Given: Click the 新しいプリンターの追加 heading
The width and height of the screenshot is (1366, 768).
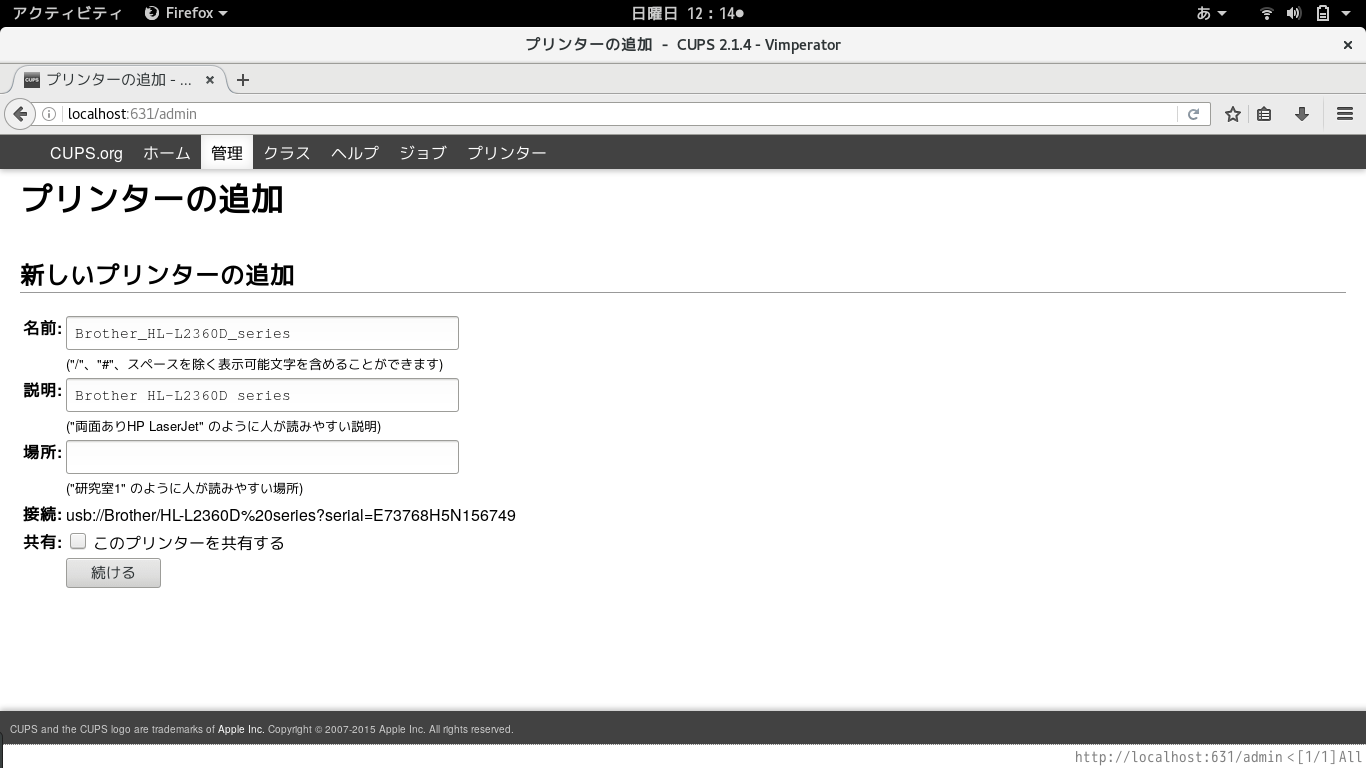Looking at the screenshot, I should point(157,275).
